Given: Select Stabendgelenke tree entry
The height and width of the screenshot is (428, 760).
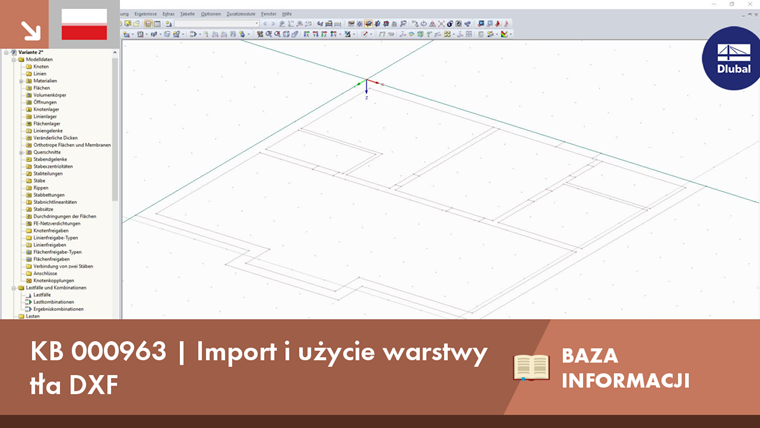Looking at the screenshot, I should point(50,159).
